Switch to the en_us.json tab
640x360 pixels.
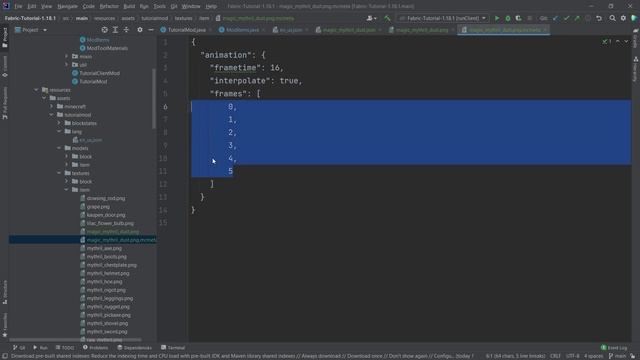pyautogui.click(x=291, y=30)
